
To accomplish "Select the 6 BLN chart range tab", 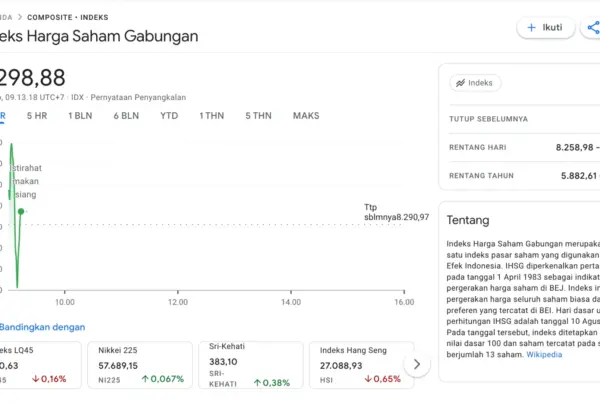I will pos(126,116).
